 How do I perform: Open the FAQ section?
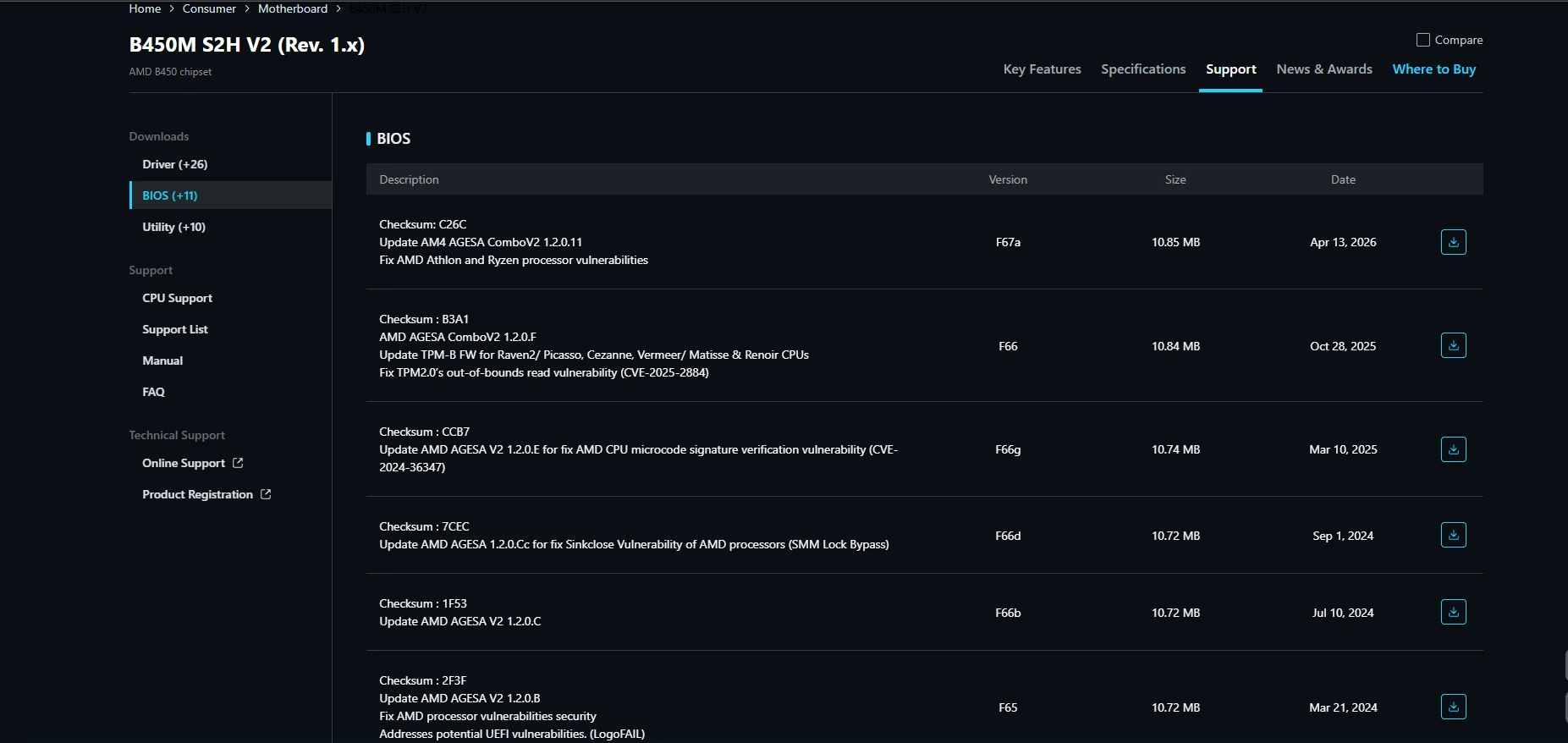pos(154,392)
